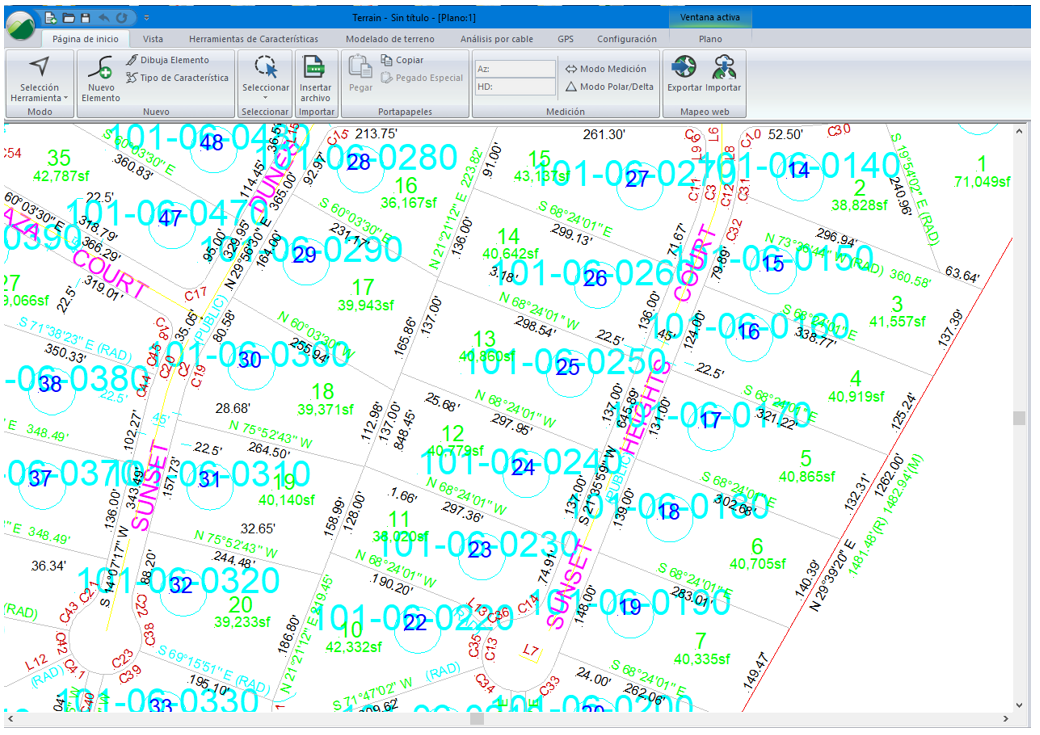Click the horizontal scrollbar thumb
The width and height of the screenshot is (1040, 735).
(x=477, y=718)
